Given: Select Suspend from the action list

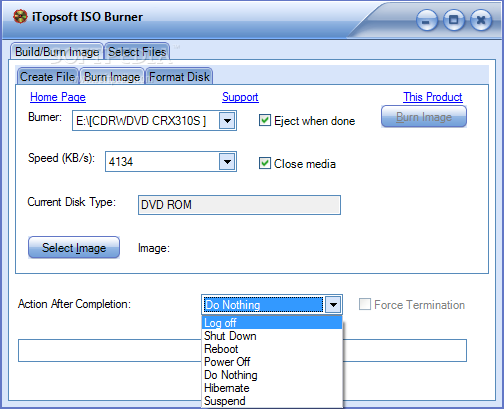Looking at the screenshot, I should (272, 401).
